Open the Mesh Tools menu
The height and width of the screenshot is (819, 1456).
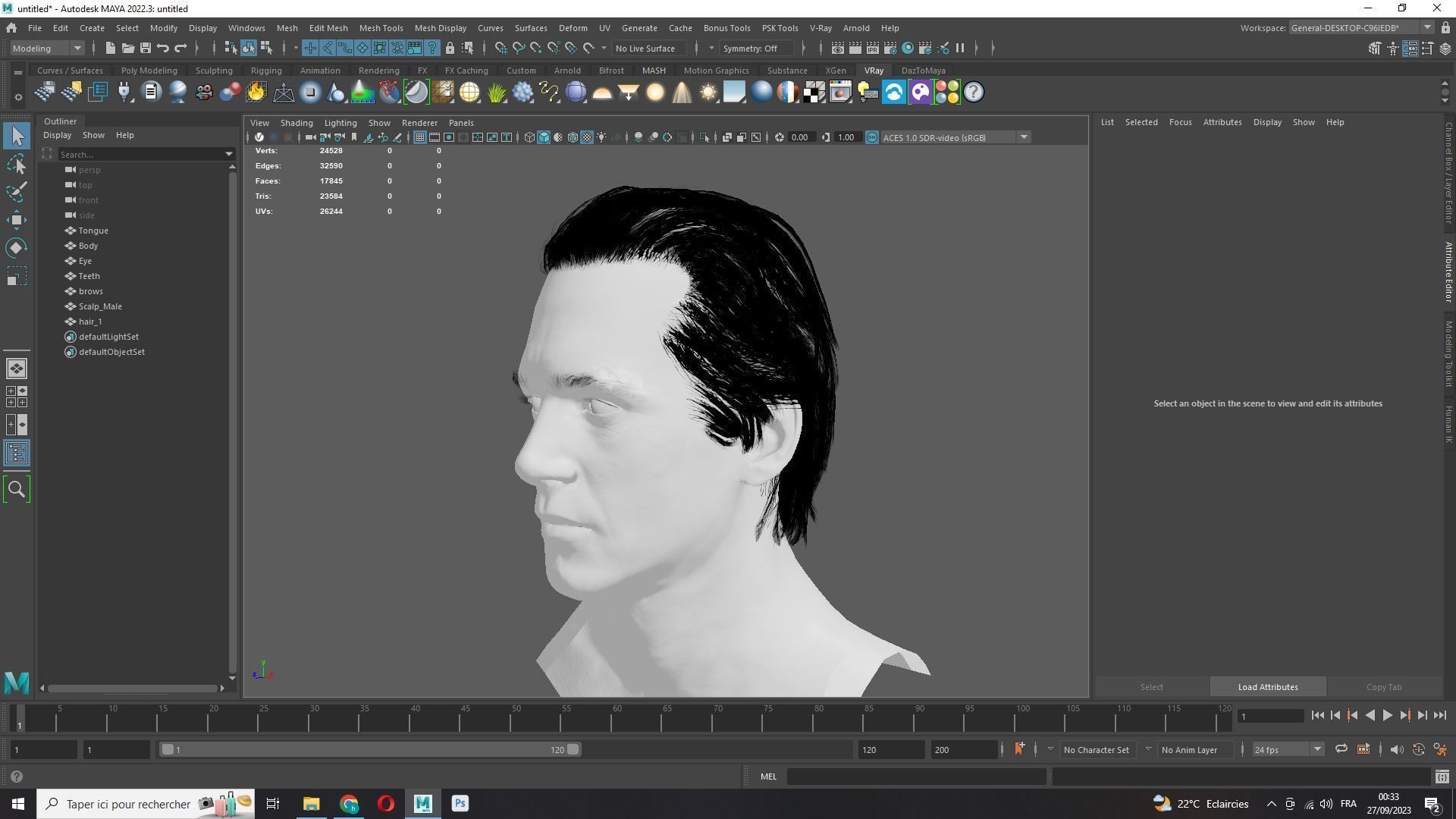click(x=381, y=28)
